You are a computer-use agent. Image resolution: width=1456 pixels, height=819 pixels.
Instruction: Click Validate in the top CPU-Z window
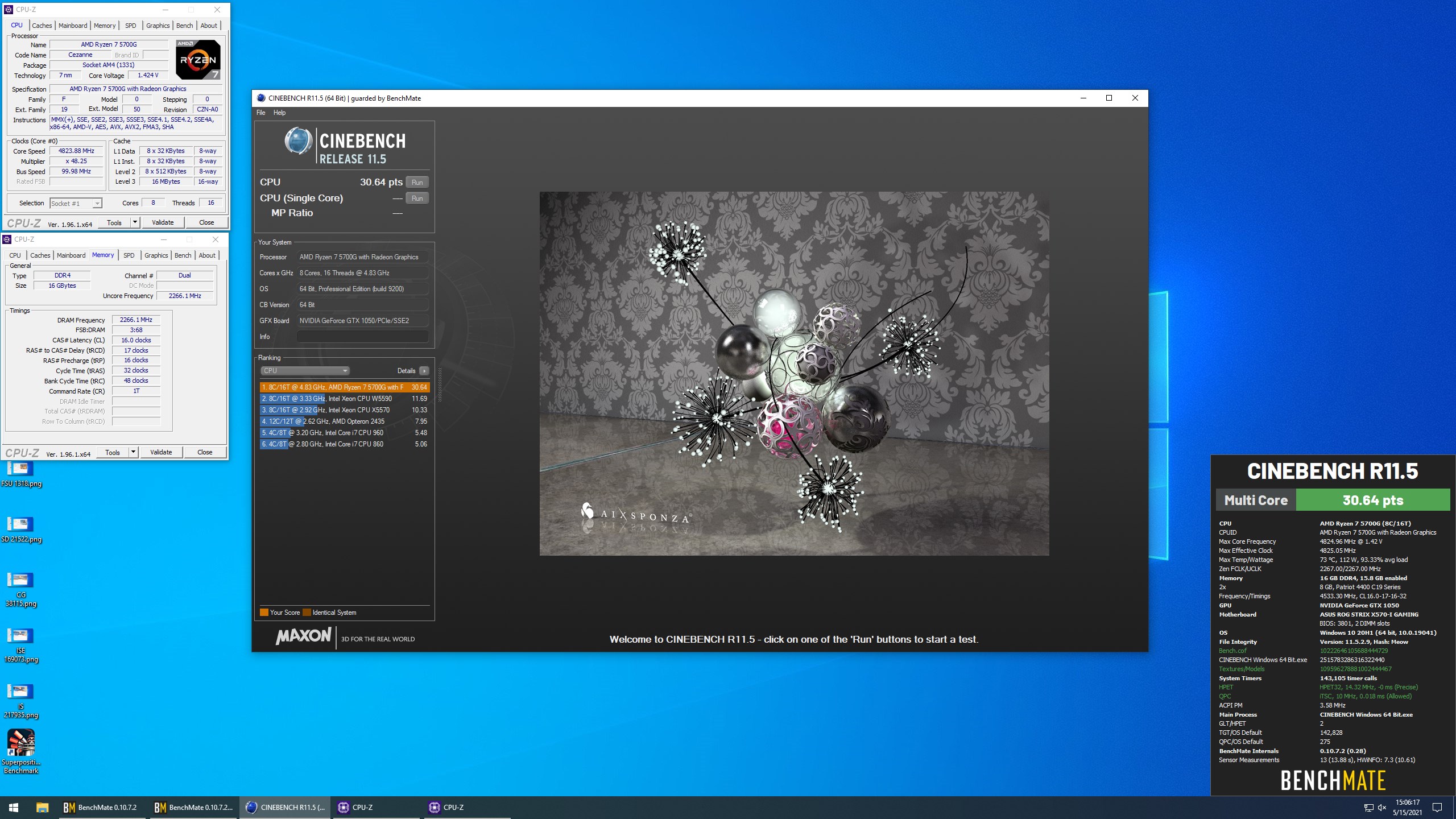point(163,222)
